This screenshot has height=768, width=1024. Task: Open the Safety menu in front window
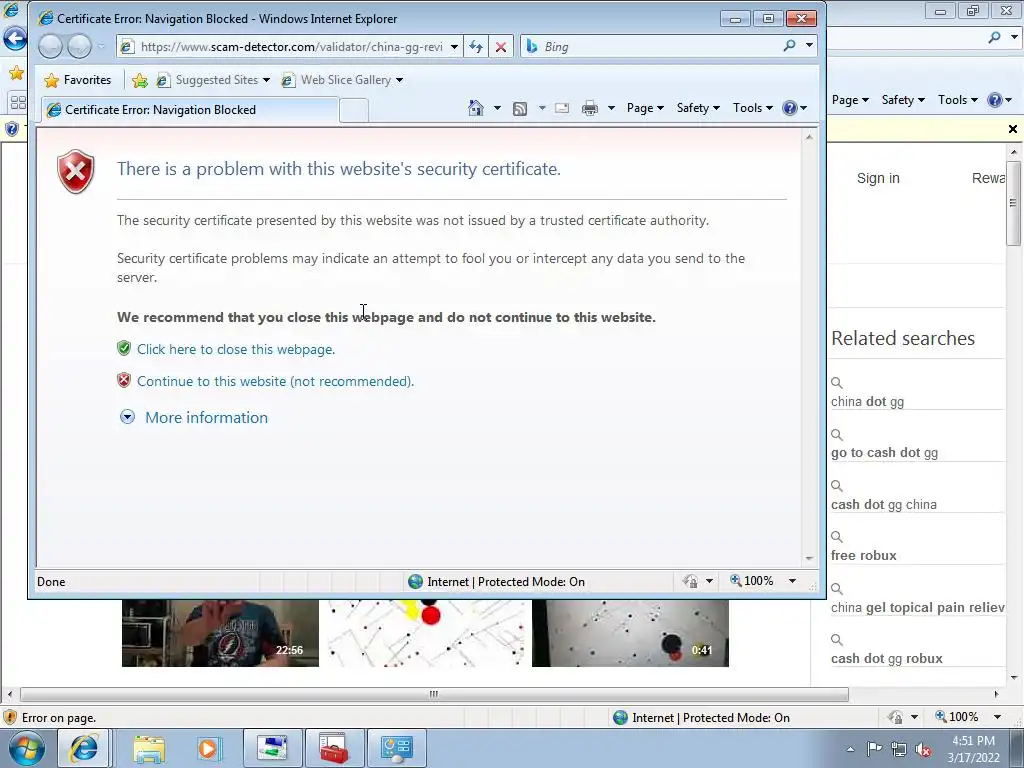(x=698, y=108)
